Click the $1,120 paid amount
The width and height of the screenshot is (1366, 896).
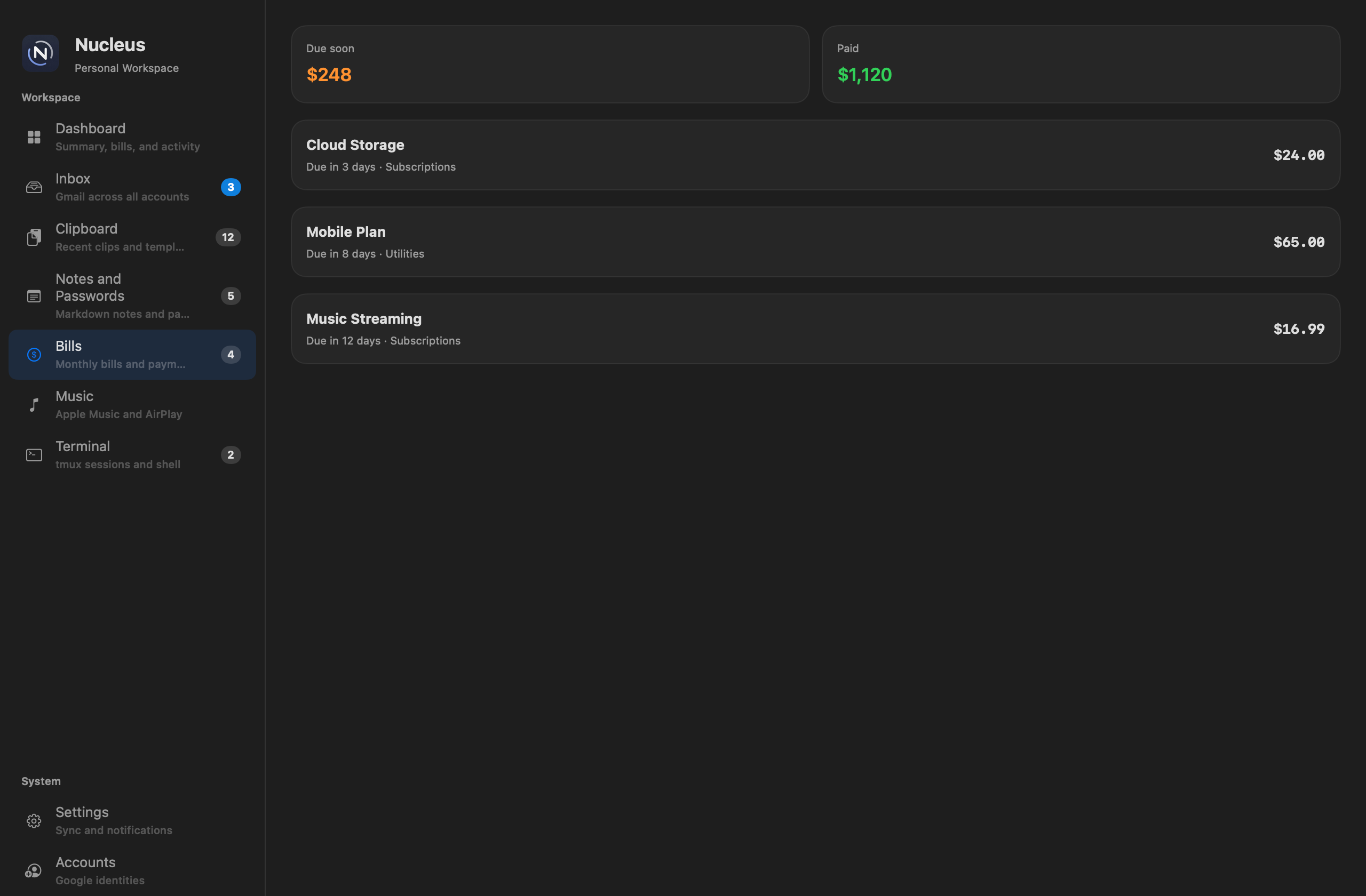pyautogui.click(x=864, y=75)
